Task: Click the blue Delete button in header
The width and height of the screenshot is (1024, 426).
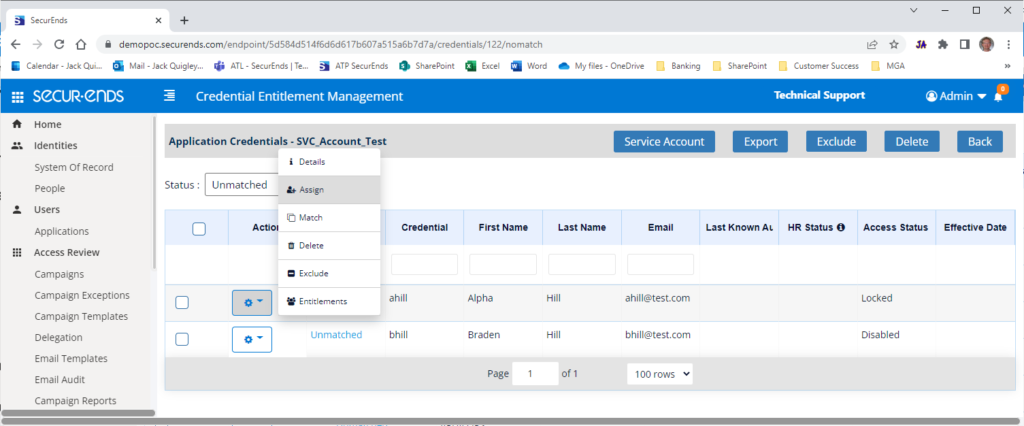Action: [912, 142]
